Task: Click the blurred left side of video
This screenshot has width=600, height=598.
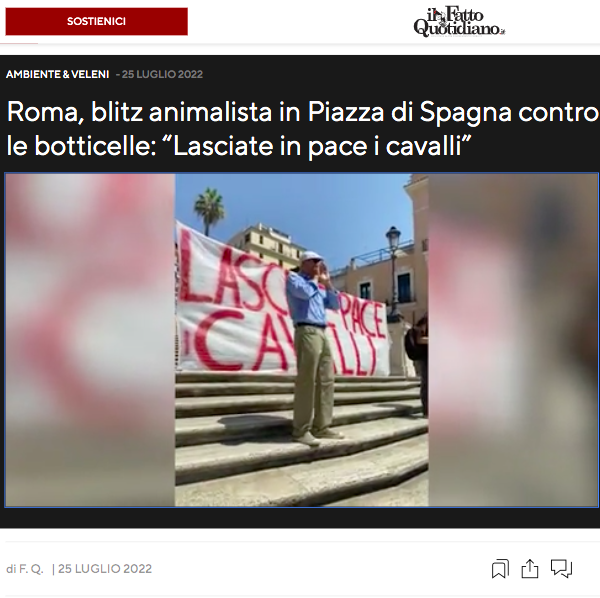Action: [x=90, y=340]
